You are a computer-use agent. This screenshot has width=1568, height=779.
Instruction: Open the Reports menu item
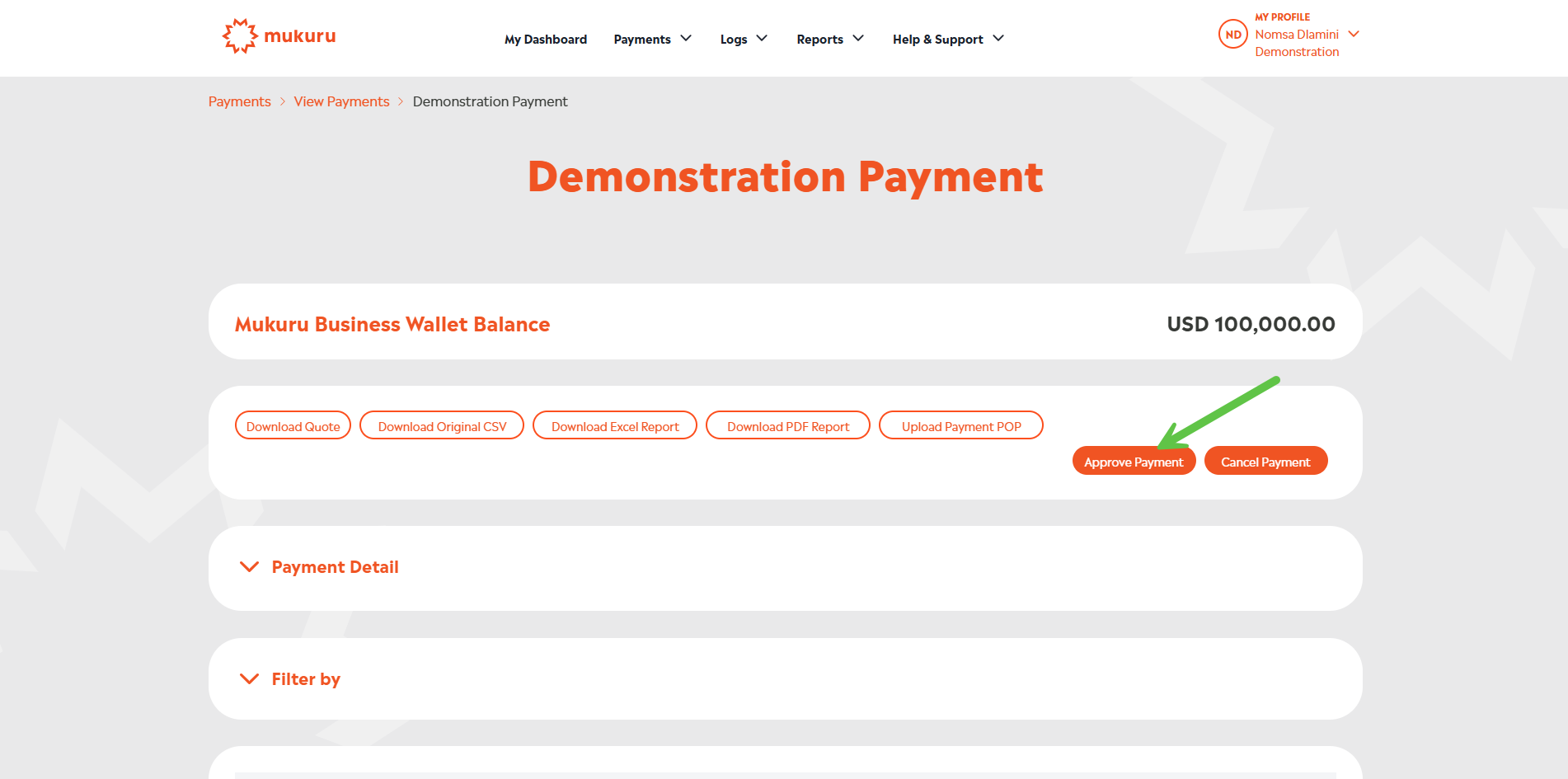pos(819,40)
